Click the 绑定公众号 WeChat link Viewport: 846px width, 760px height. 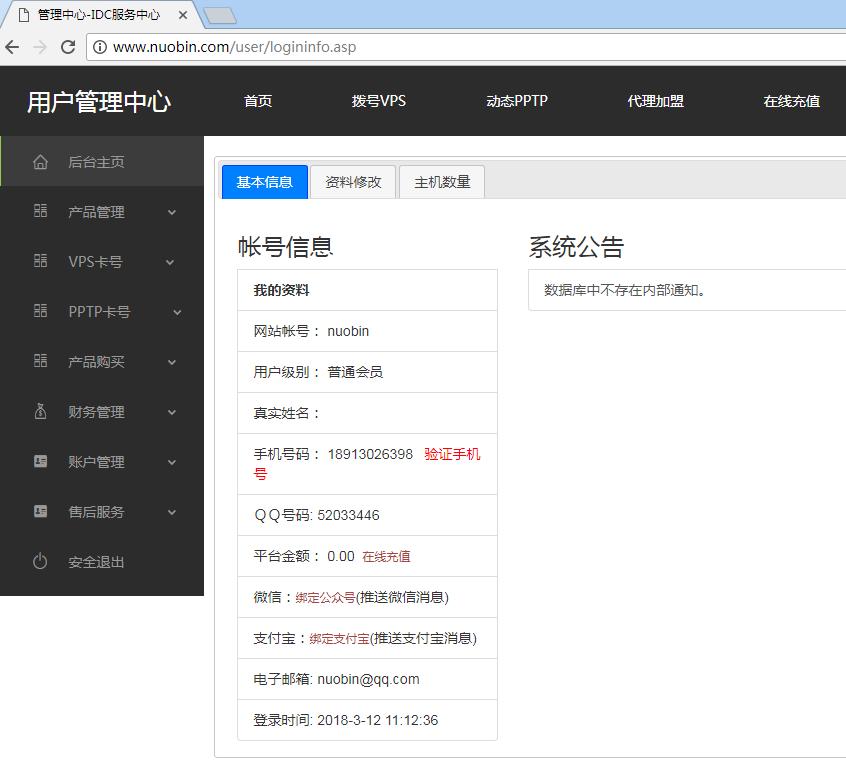click(x=325, y=597)
